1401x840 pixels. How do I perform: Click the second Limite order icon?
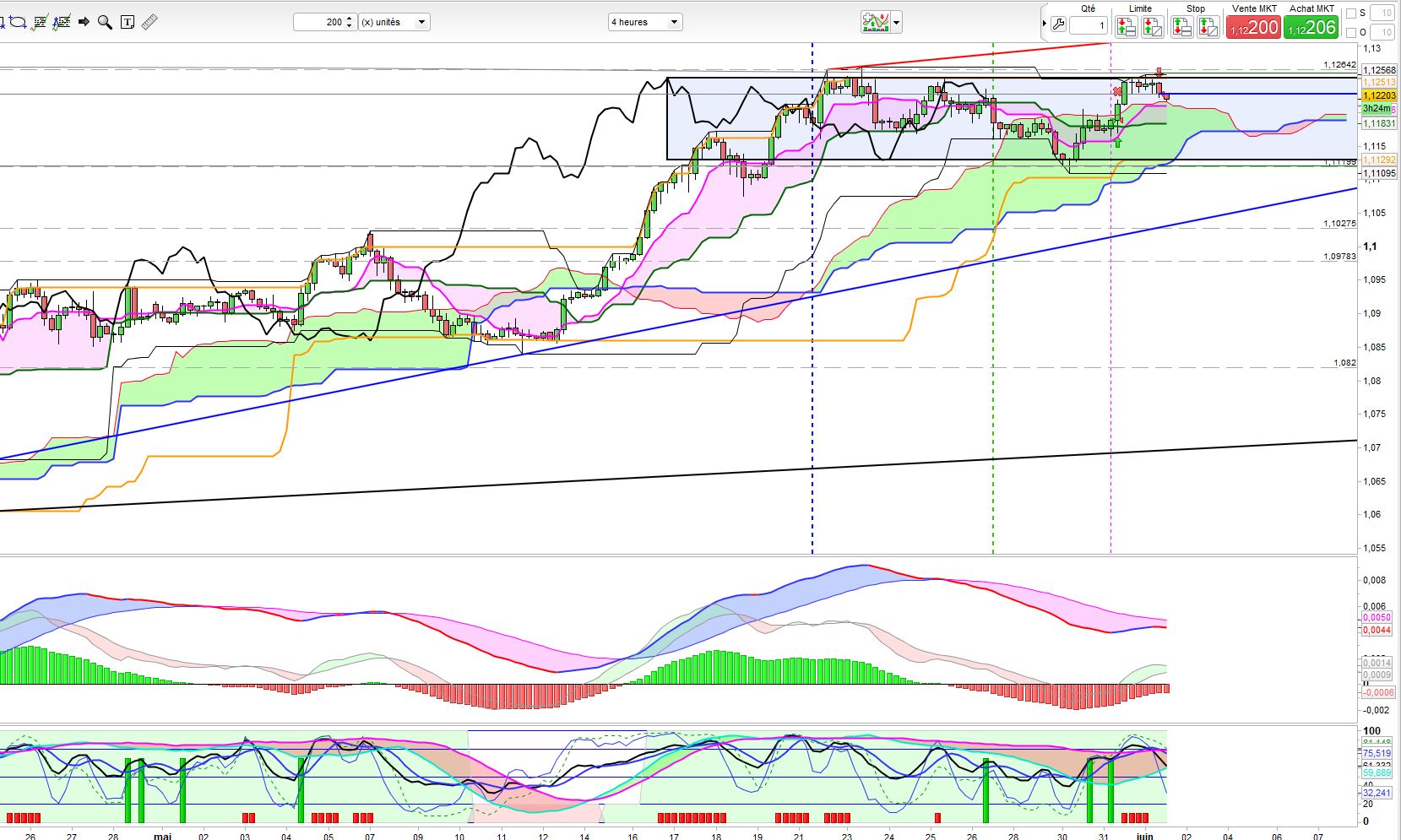1153,27
